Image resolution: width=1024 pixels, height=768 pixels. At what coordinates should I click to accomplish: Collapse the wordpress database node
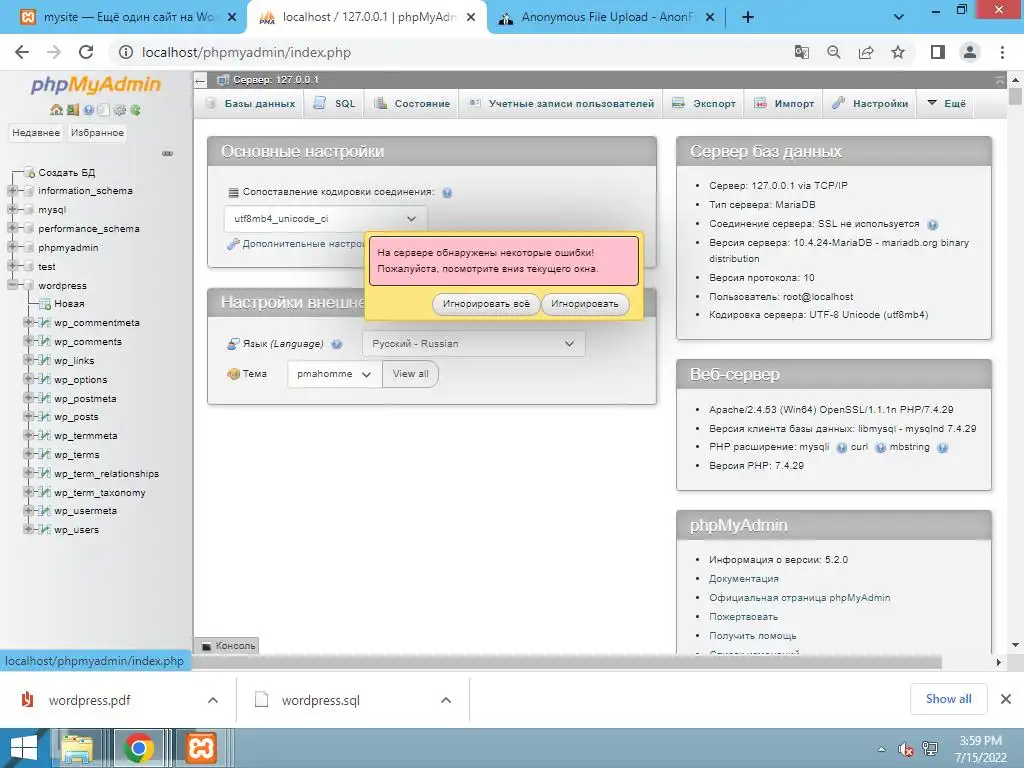12,285
